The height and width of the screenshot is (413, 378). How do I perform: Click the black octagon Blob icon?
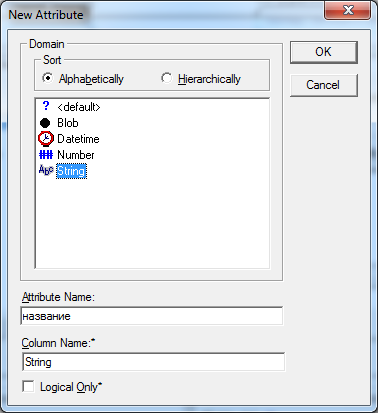45,123
